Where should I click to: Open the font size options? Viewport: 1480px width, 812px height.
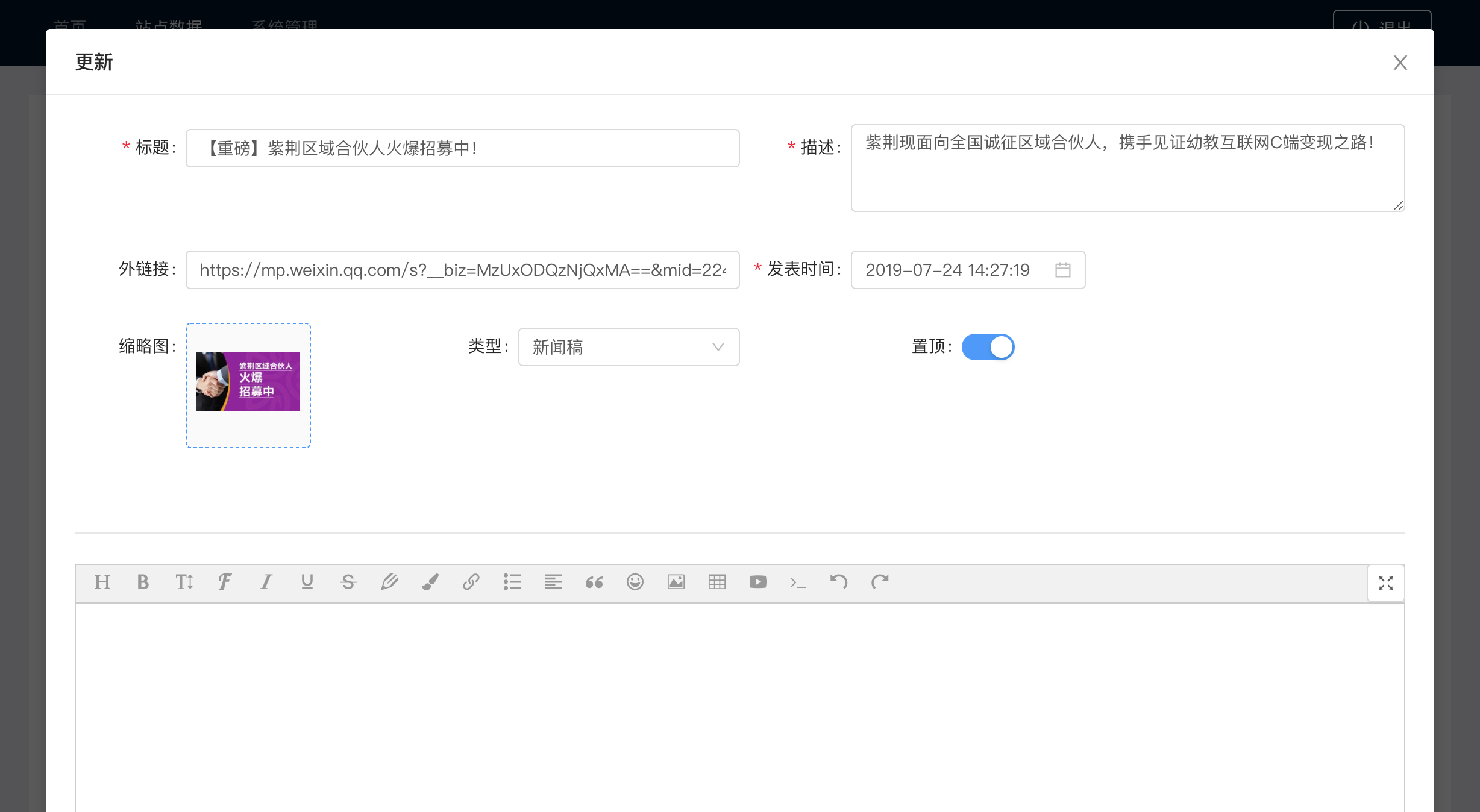coord(184,582)
